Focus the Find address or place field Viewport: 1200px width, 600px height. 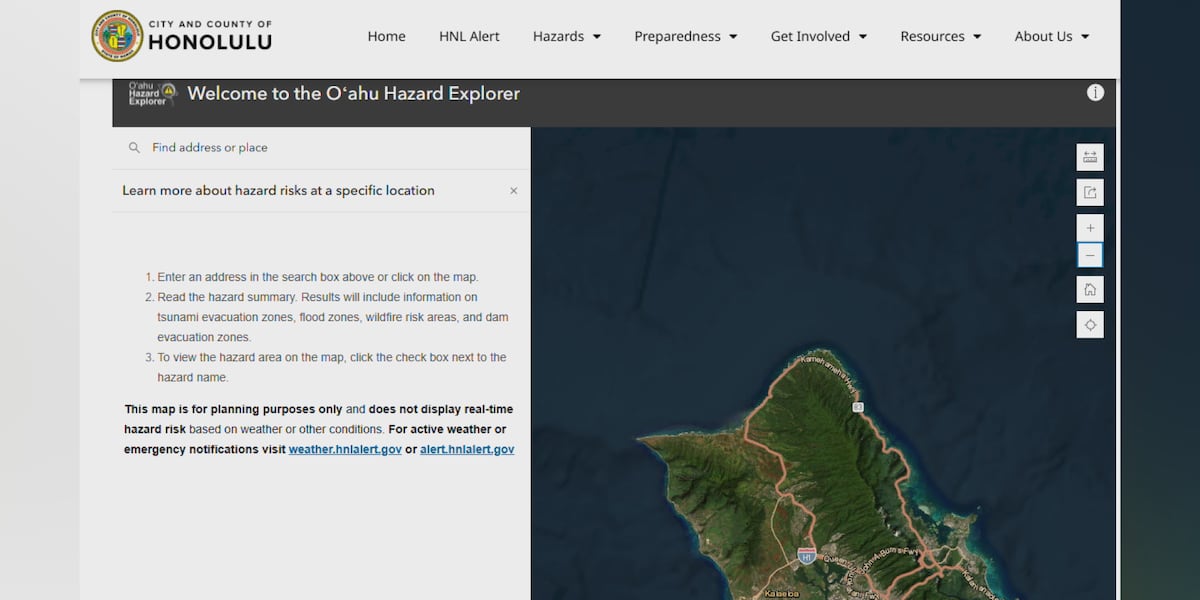tap(321, 148)
